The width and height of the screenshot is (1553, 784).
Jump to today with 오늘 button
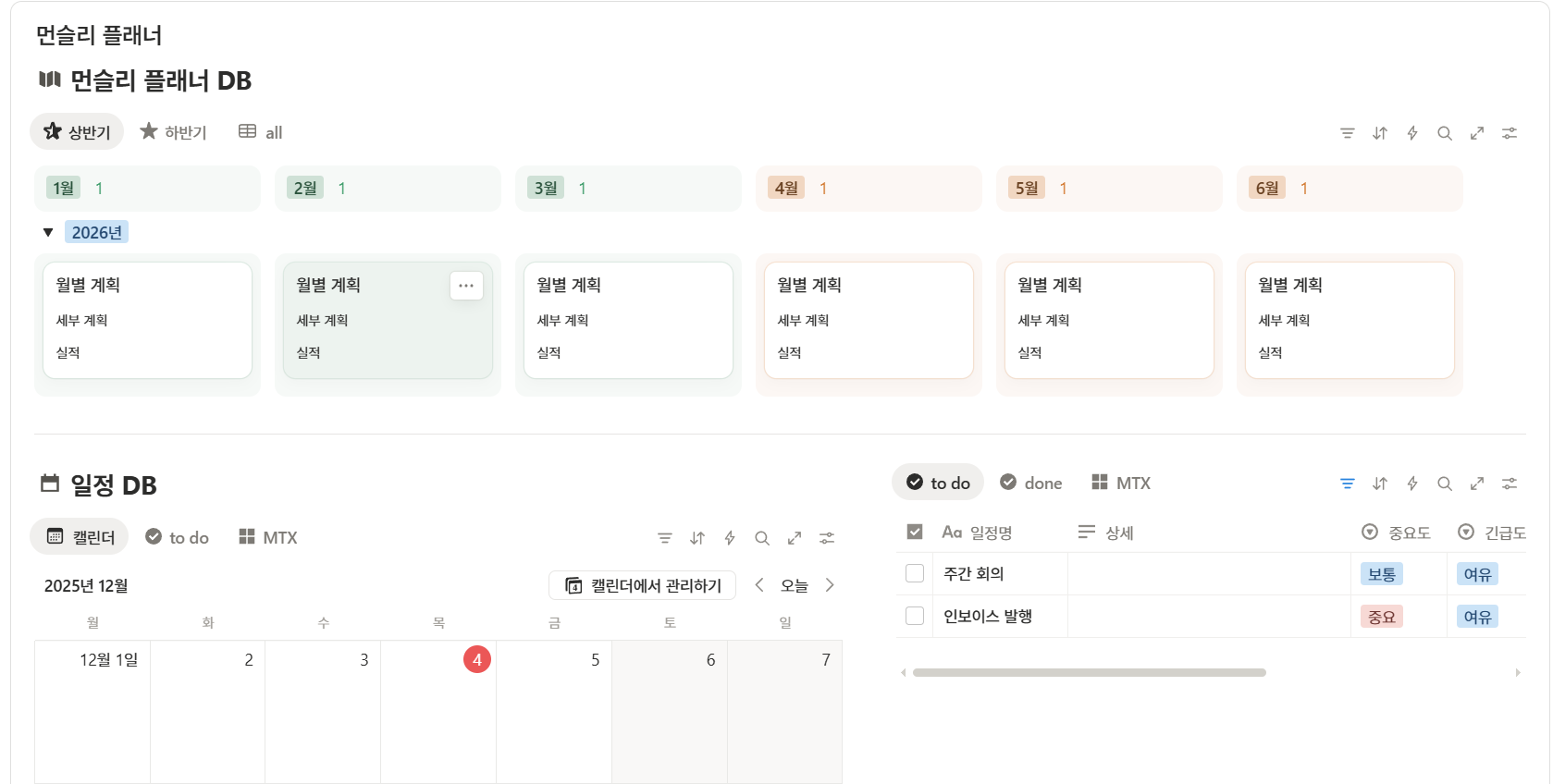click(x=795, y=585)
